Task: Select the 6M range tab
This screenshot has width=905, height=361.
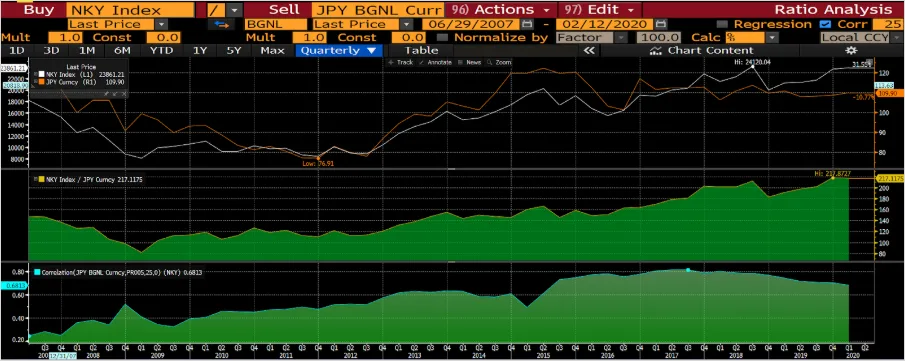Action: (x=122, y=50)
